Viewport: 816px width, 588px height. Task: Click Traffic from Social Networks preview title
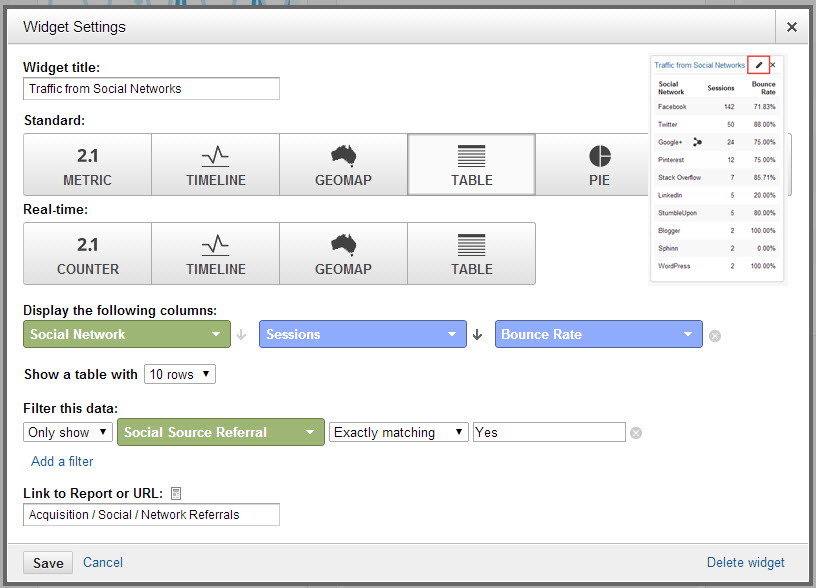point(699,65)
